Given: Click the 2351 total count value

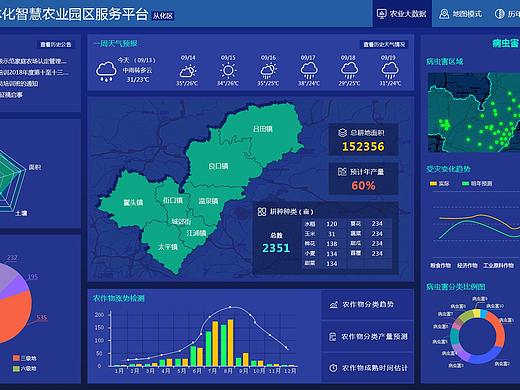Looking at the screenshot, I should 276,248.
